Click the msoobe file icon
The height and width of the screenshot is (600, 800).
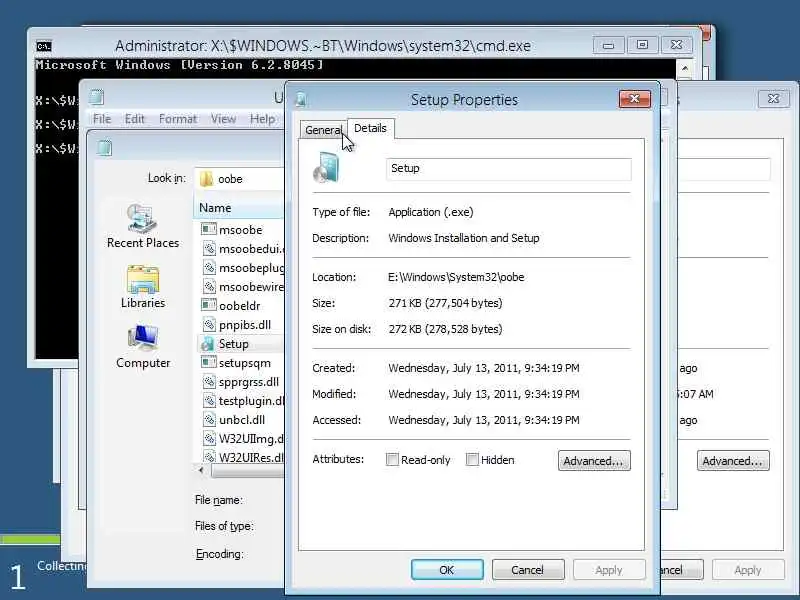208,230
